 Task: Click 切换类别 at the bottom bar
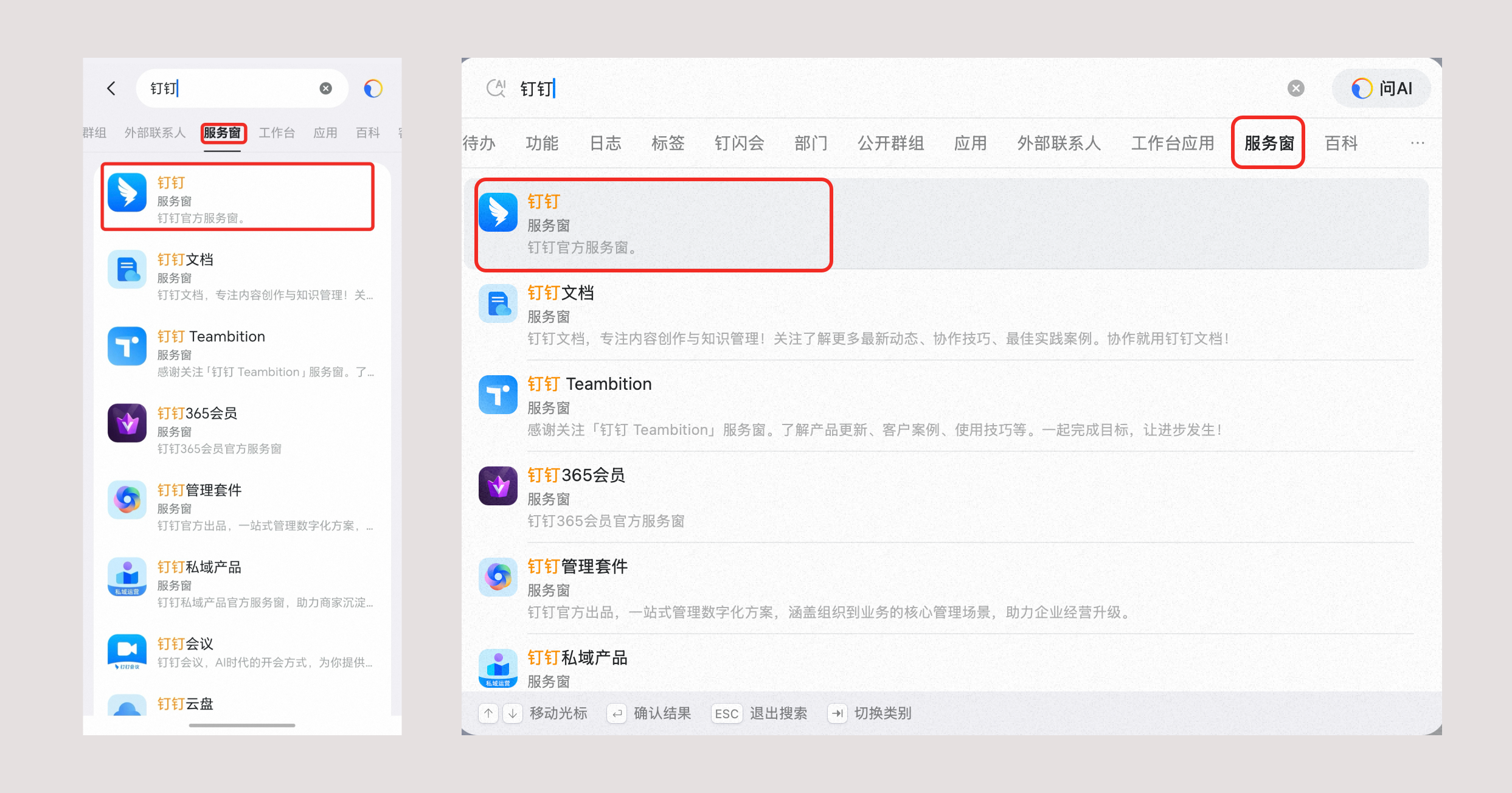[x=883, y=713]
